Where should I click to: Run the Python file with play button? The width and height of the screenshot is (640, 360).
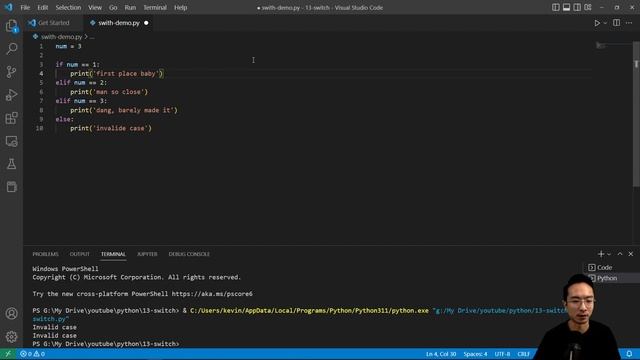(597, 23)
